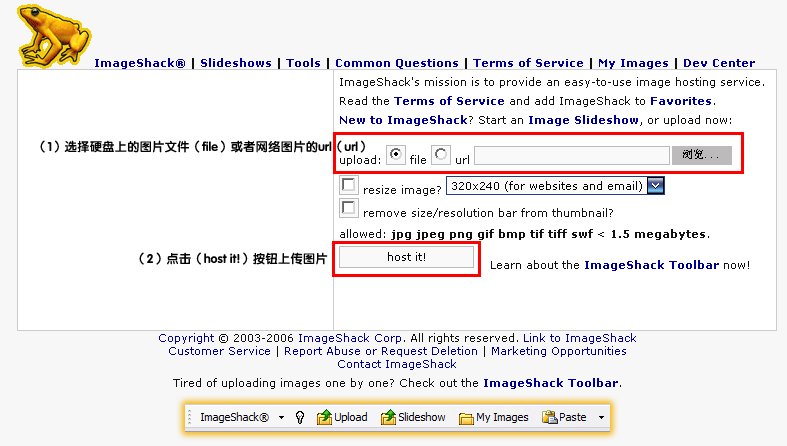Open the Slideshows nav link
787x446 pixels.
[x=236, y=63]
